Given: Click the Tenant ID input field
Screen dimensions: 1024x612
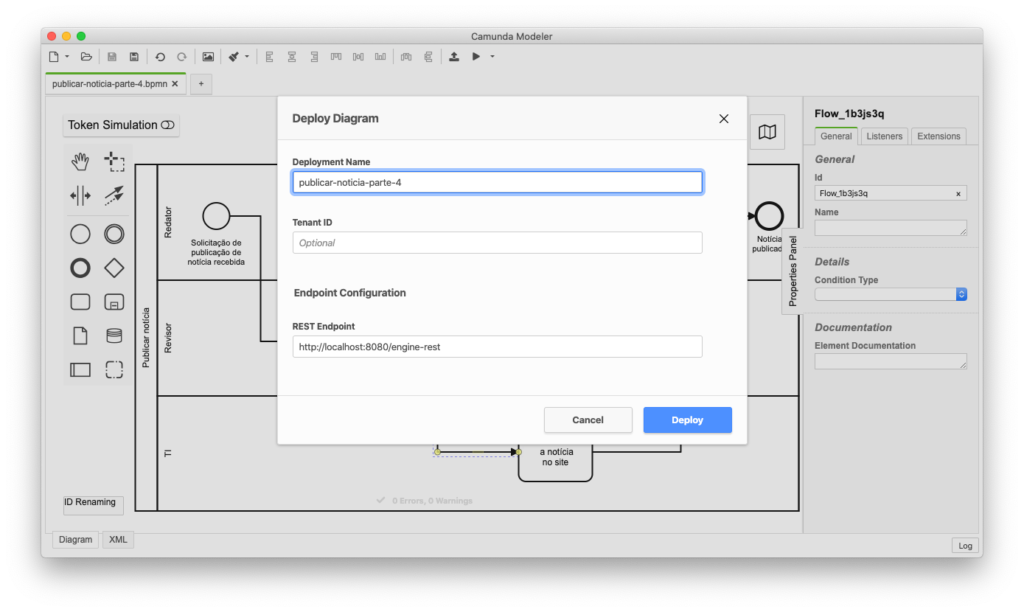Looking at the screenshot, I should click(x=497, y=242).
